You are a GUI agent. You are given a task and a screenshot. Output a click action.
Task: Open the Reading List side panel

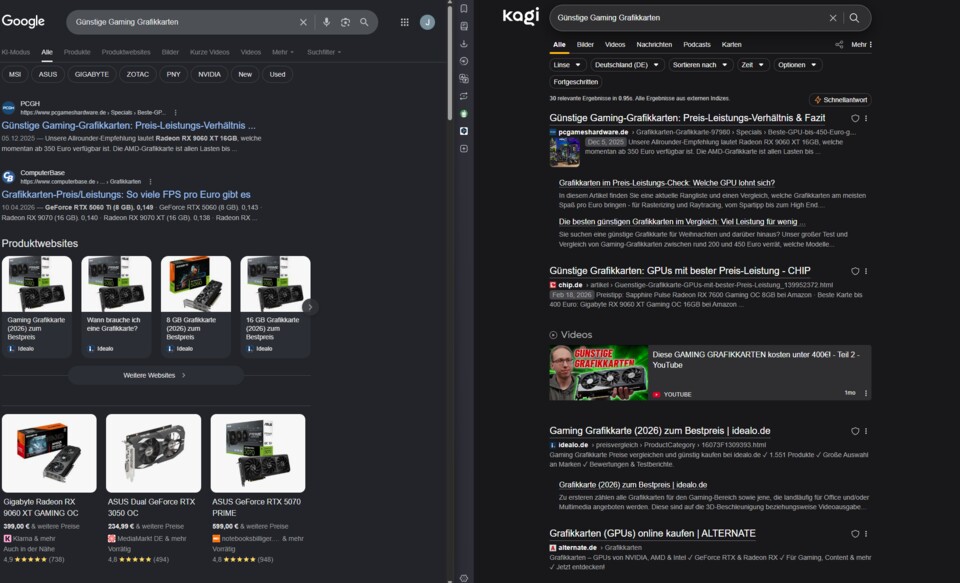click(463, 26)
